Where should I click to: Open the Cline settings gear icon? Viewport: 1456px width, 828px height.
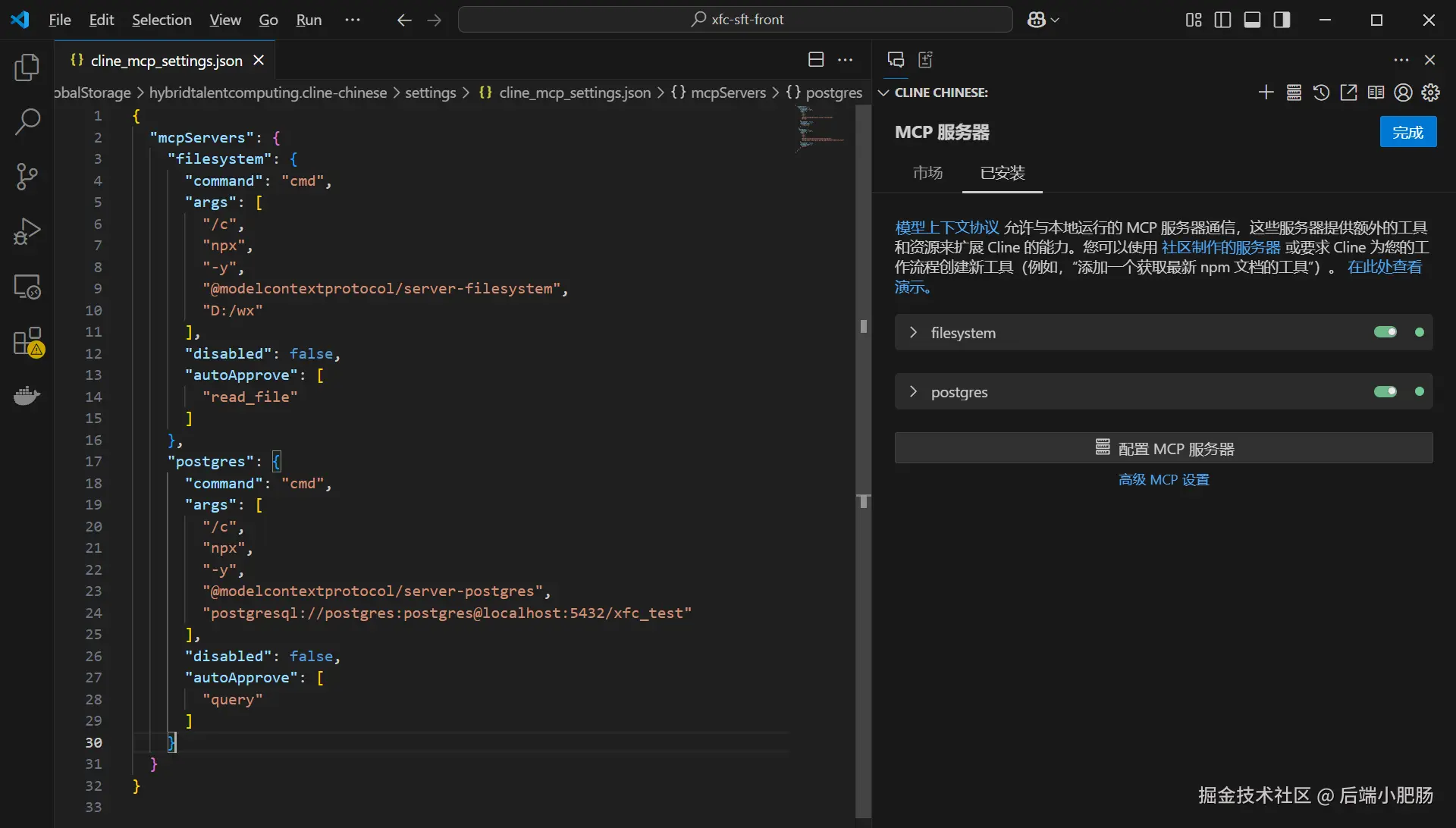click(1431, 93)
